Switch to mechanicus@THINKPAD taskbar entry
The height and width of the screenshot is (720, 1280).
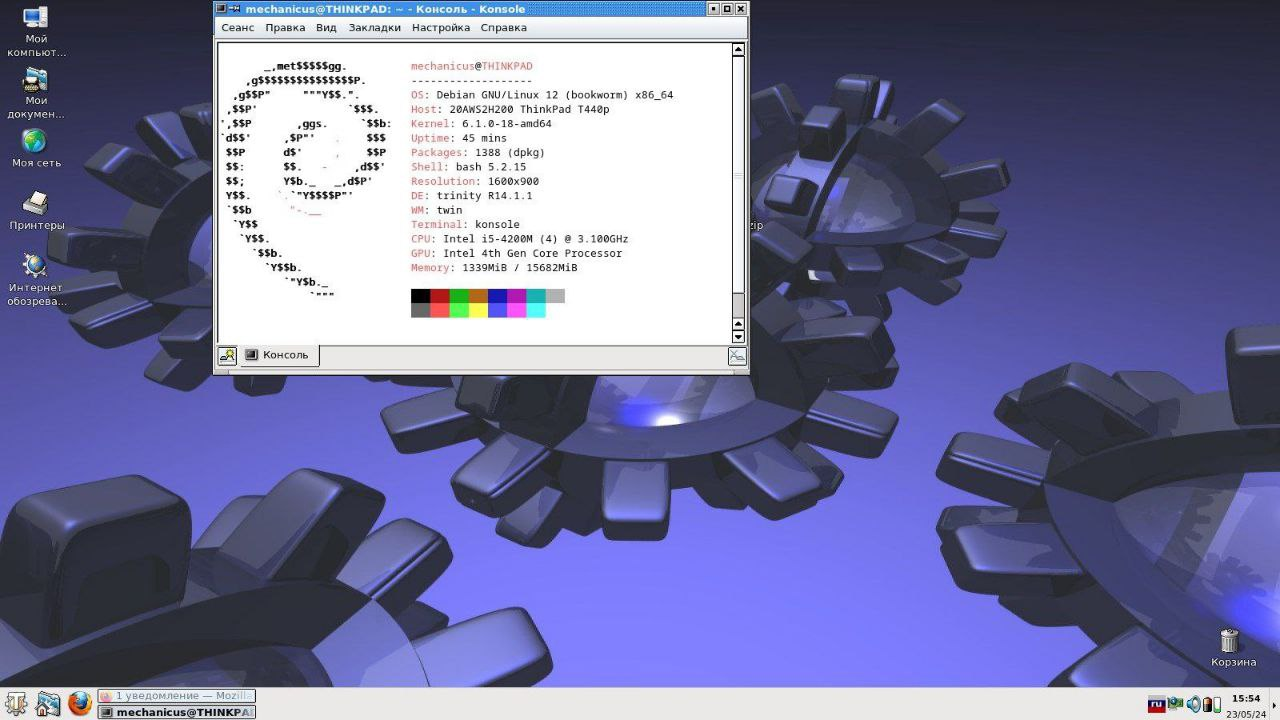point(176,712)
